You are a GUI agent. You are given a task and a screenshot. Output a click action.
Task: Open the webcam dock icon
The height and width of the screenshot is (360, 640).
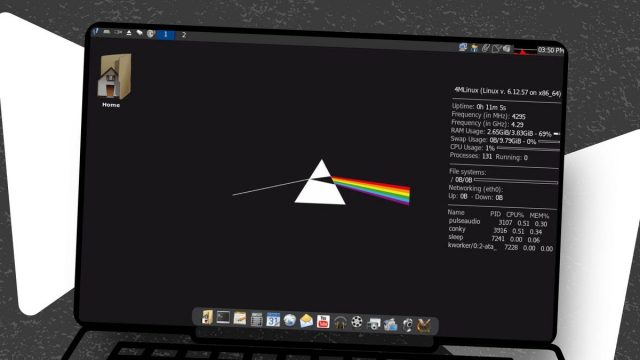[x=407, y=325]
